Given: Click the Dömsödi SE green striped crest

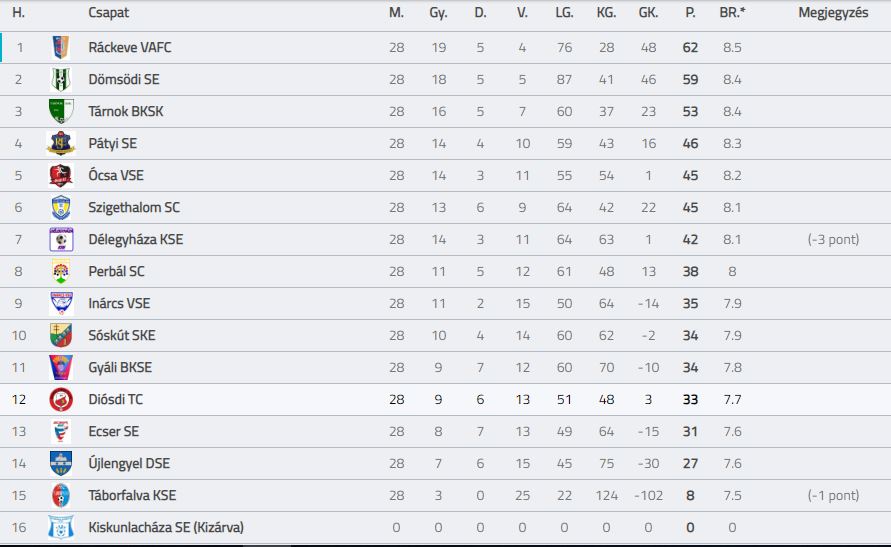Looking at the screenshot, I should (x=61, y=80).
